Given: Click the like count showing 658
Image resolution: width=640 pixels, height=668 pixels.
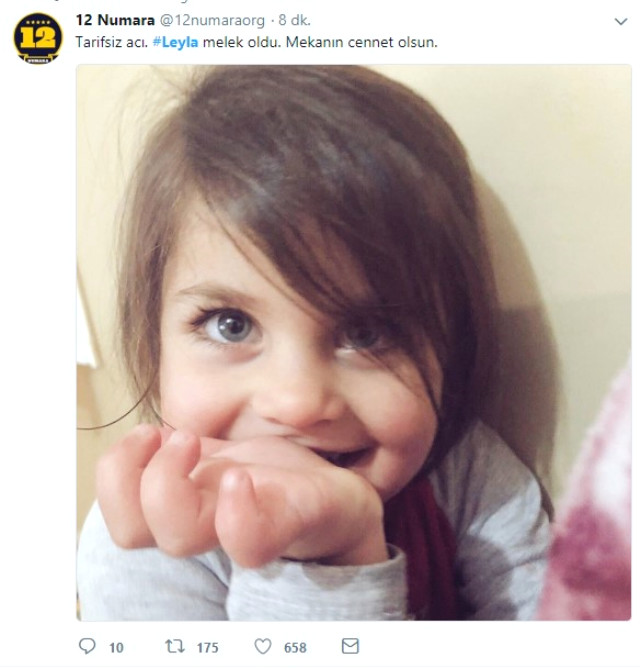Looking at the screenshot, I should pos(295,647).
